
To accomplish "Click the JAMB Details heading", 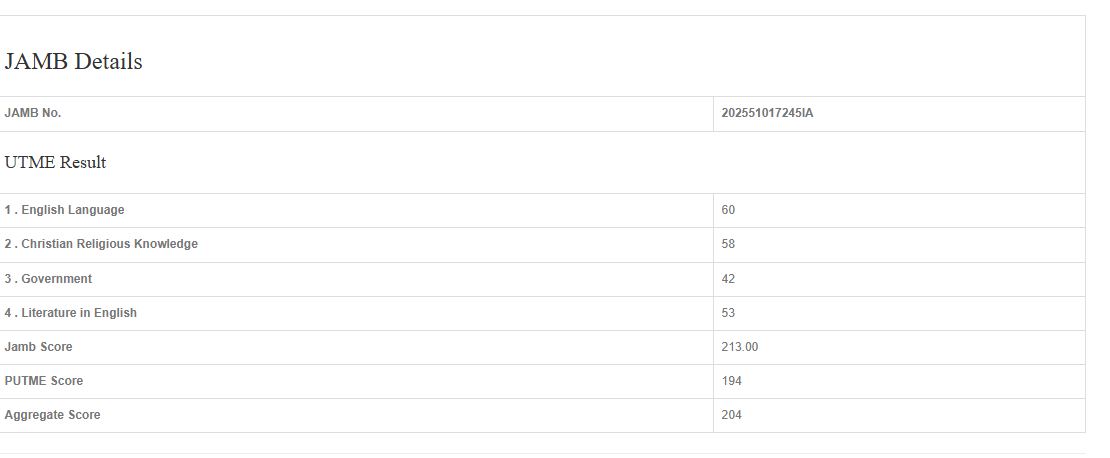I will [73, 62].
